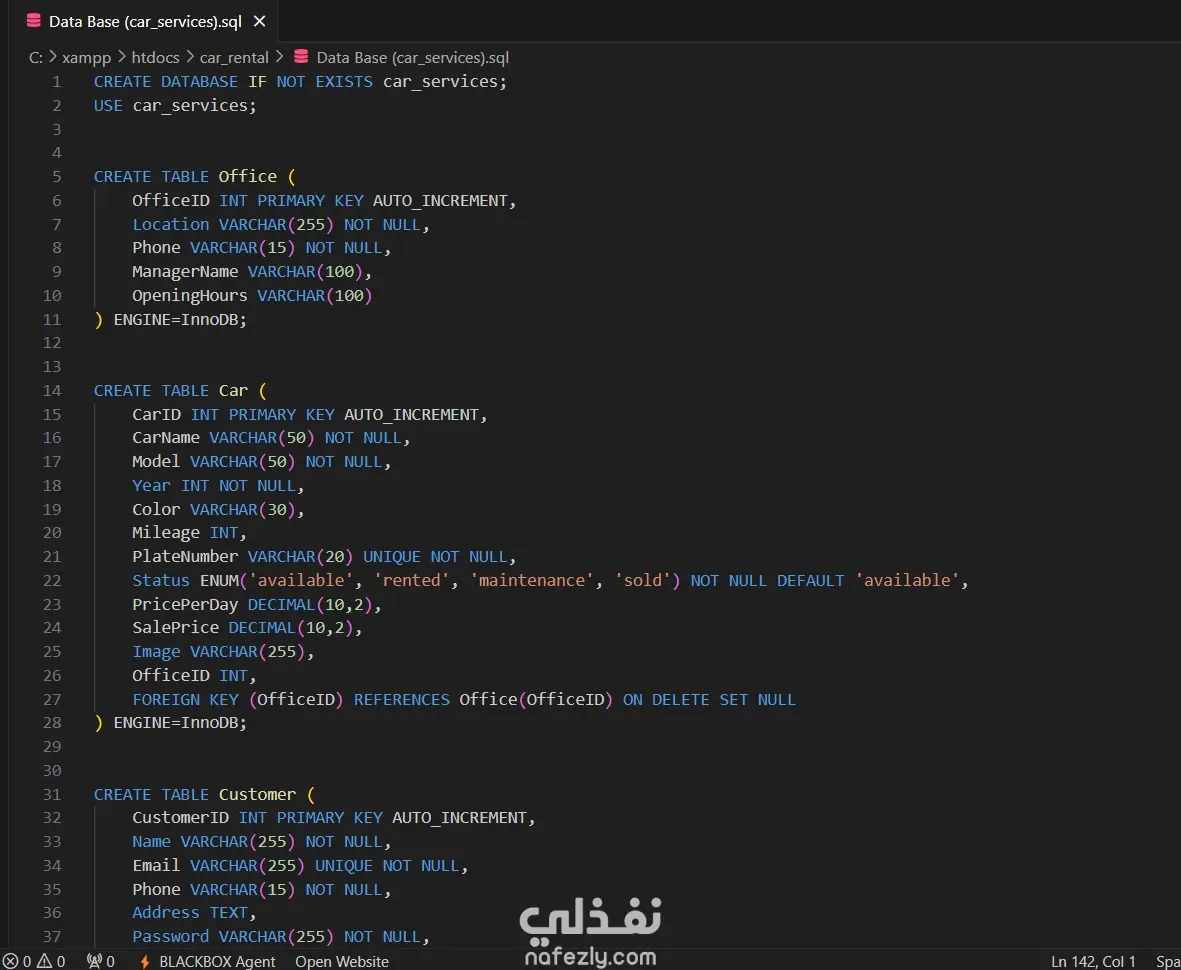
Task: Open the htdocs breadcrumb folder
Action: [x=154, y=57]
